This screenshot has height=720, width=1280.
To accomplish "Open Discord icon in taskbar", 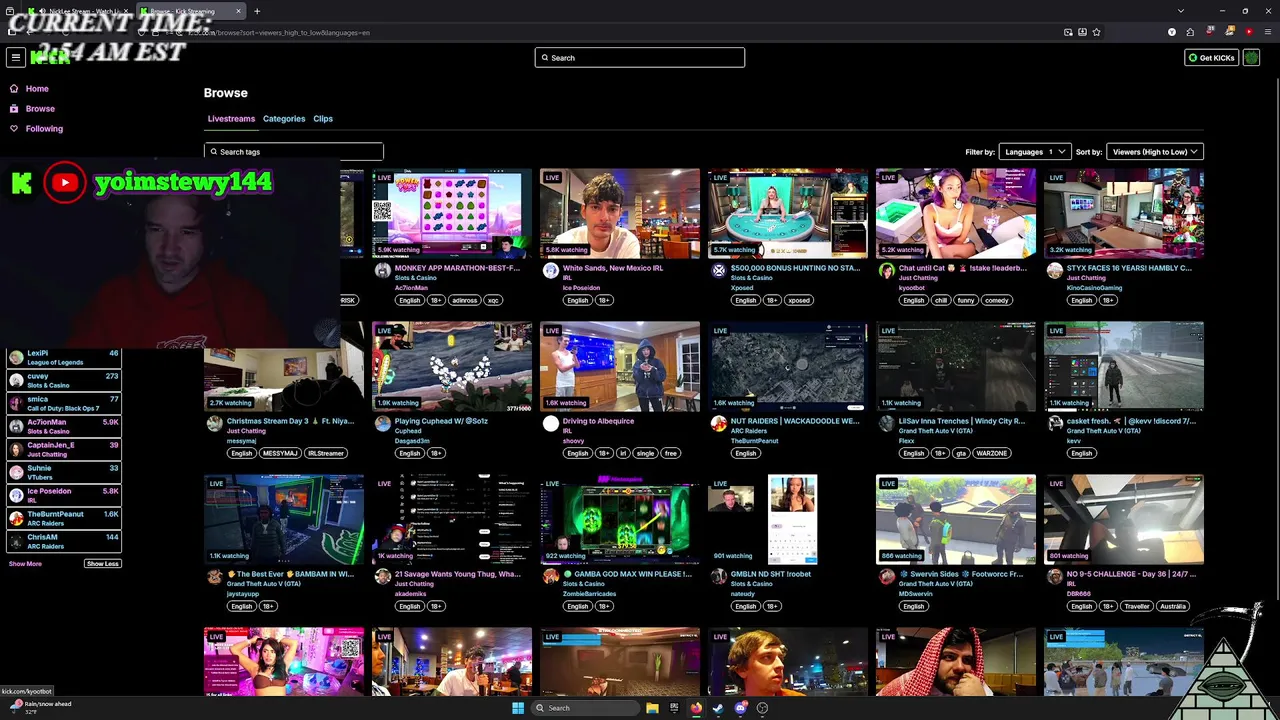I will click(x=740, y=708).
